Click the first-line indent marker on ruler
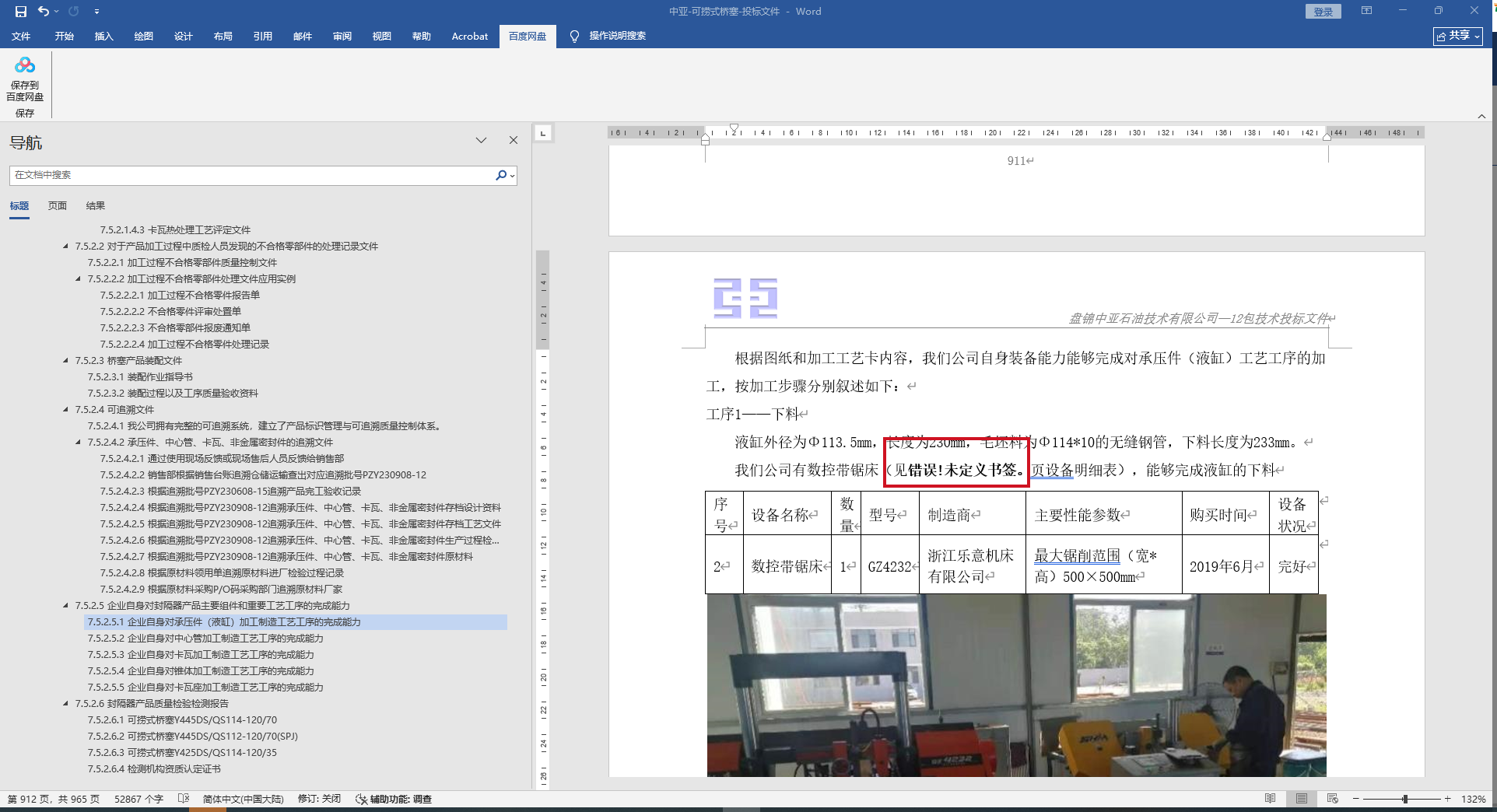1497x812 pixels. pos(734,128)
